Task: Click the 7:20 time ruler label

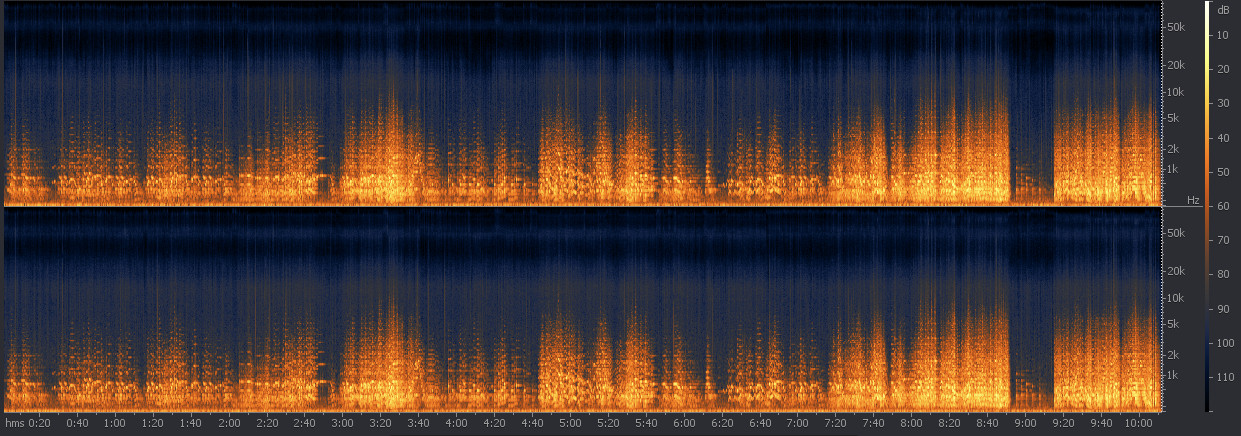Action: 835,424
